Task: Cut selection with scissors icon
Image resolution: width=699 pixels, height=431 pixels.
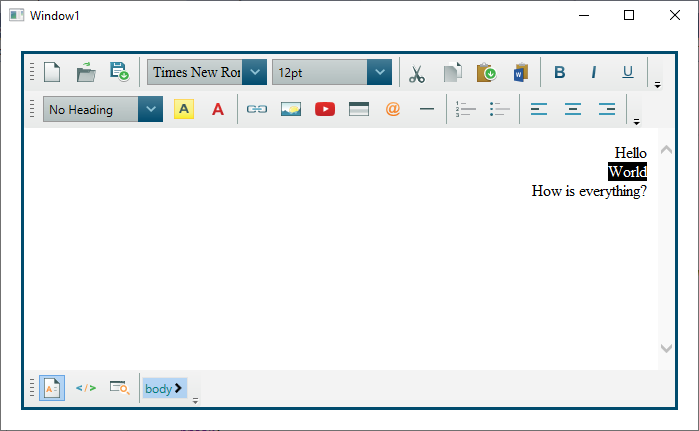Action: tap(417, 72)
